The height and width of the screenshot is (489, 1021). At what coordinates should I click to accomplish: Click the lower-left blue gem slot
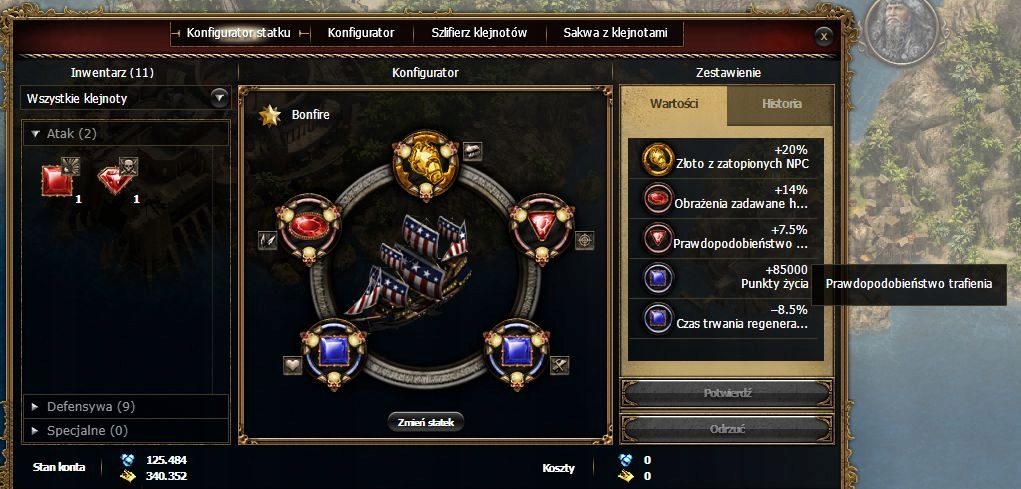334,354
